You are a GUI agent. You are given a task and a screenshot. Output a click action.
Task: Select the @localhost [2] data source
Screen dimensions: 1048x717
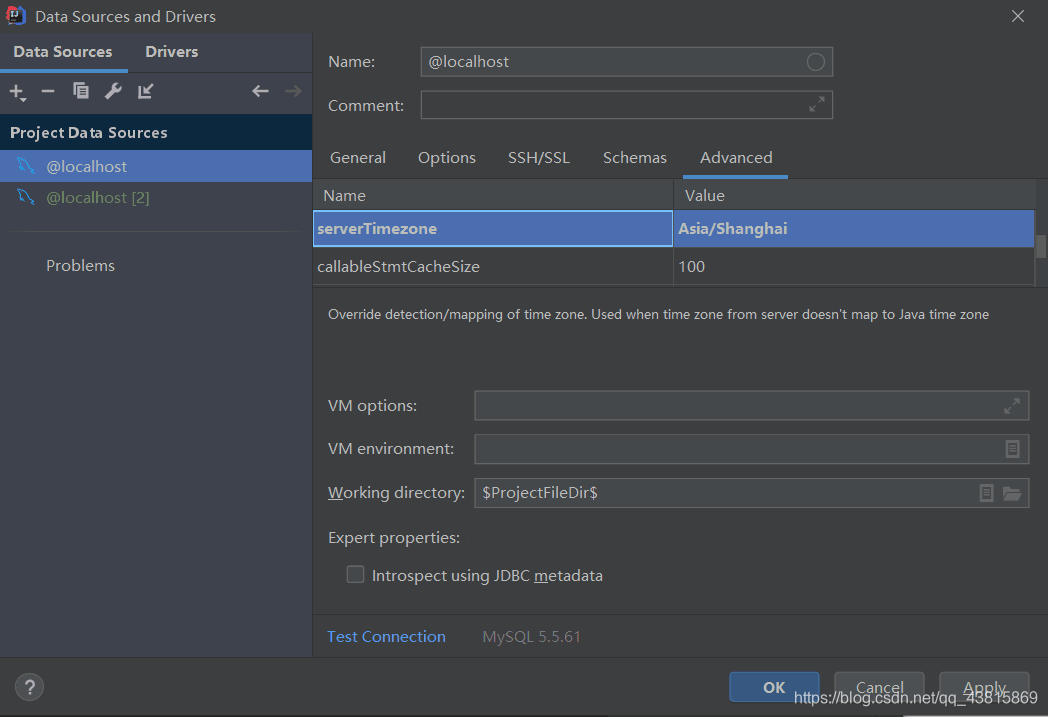pos(156,198)
